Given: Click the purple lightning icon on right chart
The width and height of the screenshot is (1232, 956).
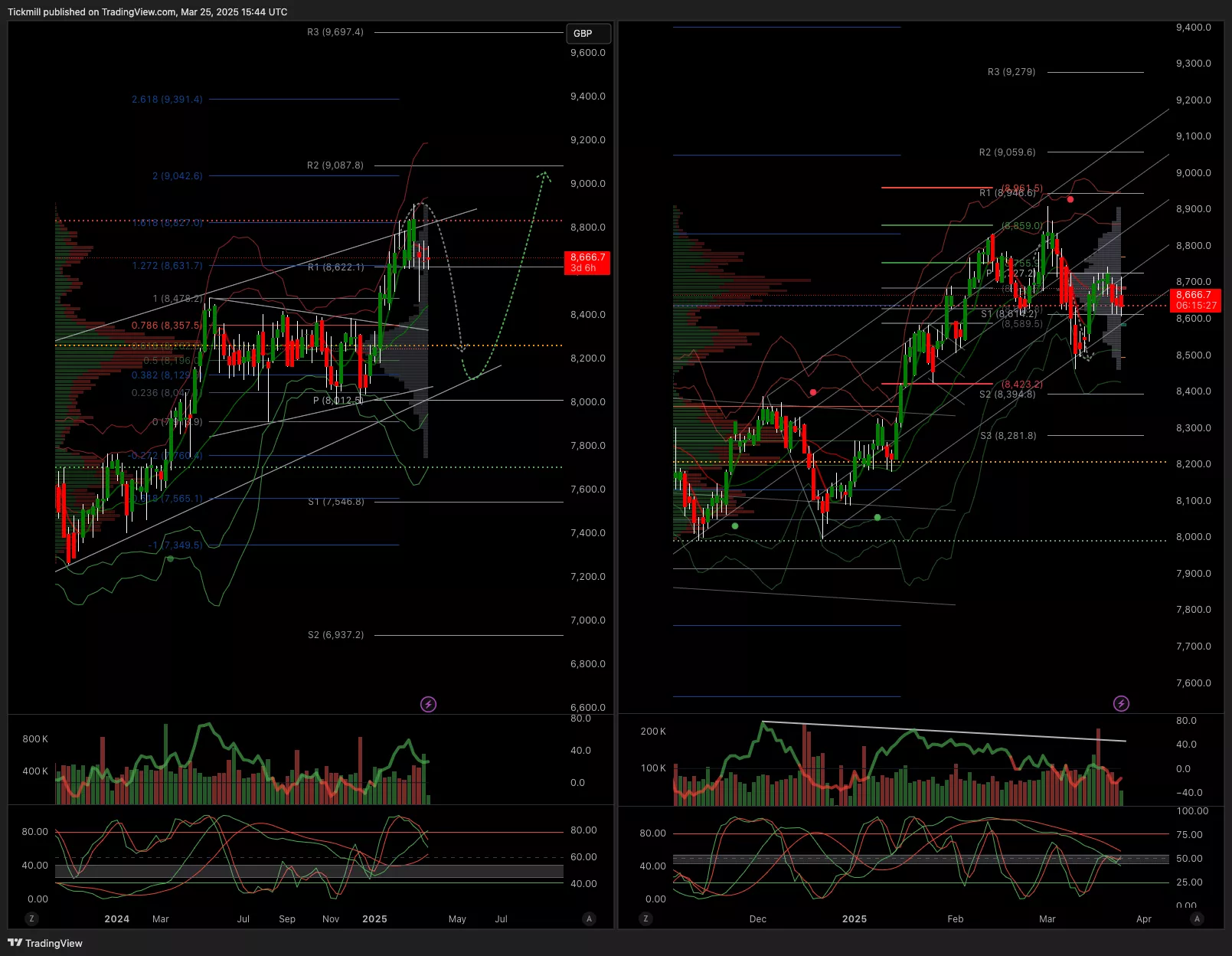Looking at the screenshot, I should pyautogui.click(x=1121, y=703).
